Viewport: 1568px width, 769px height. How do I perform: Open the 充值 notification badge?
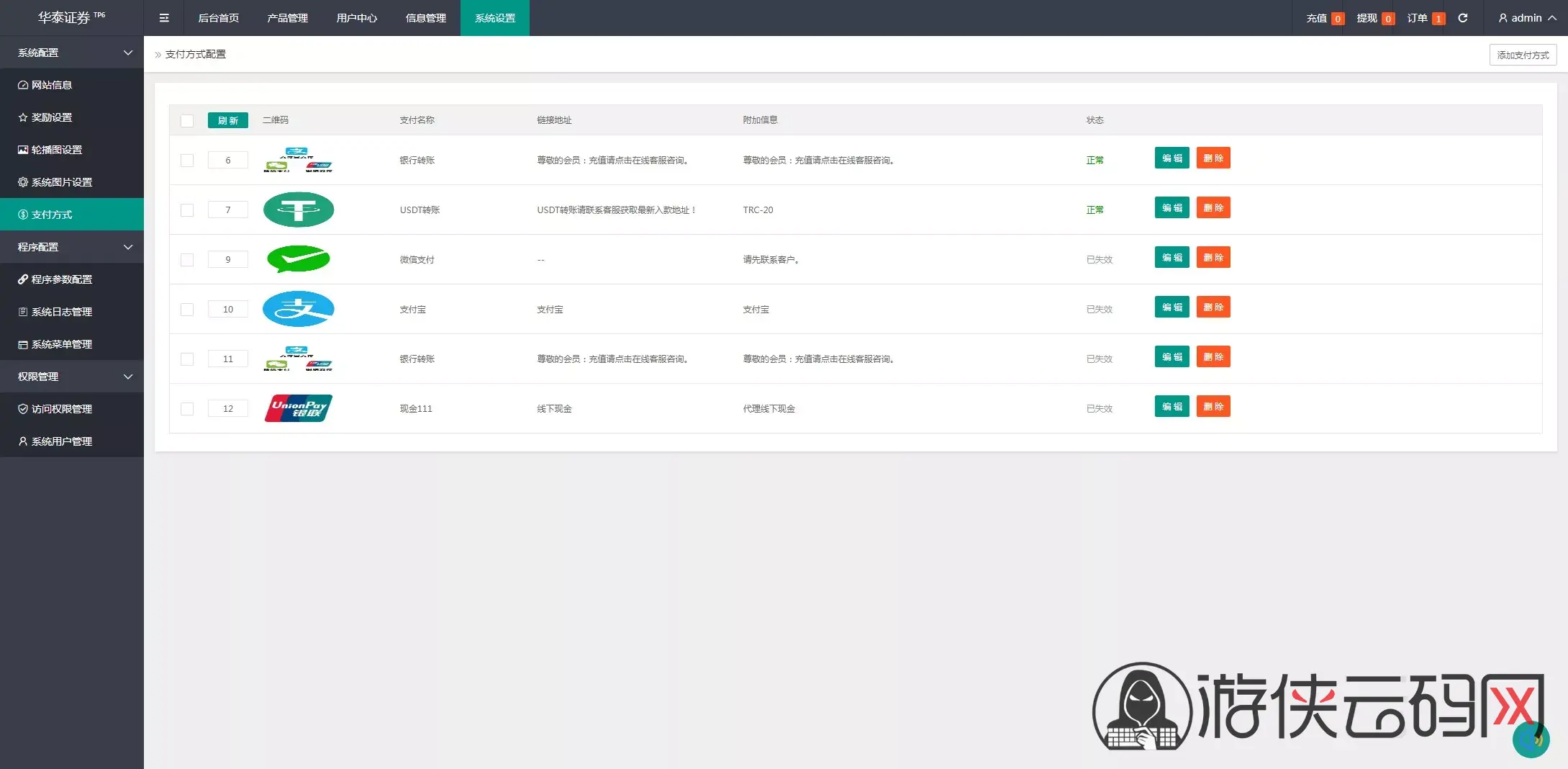1338,19
